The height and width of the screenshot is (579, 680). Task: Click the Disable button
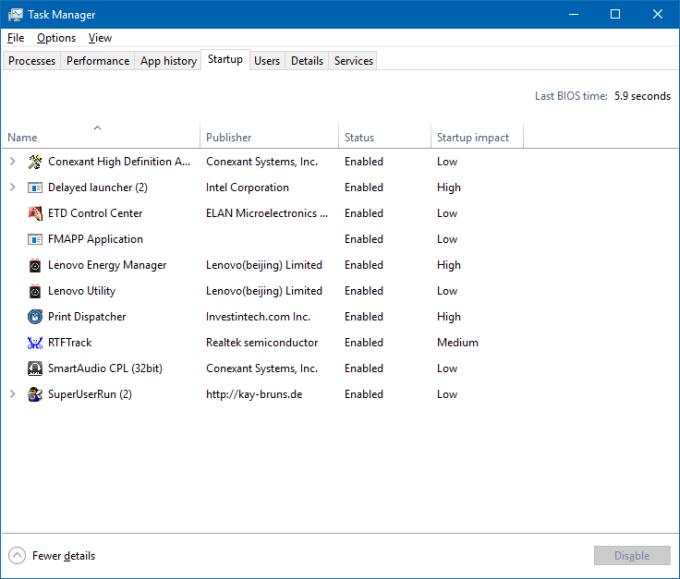(632, 556)
